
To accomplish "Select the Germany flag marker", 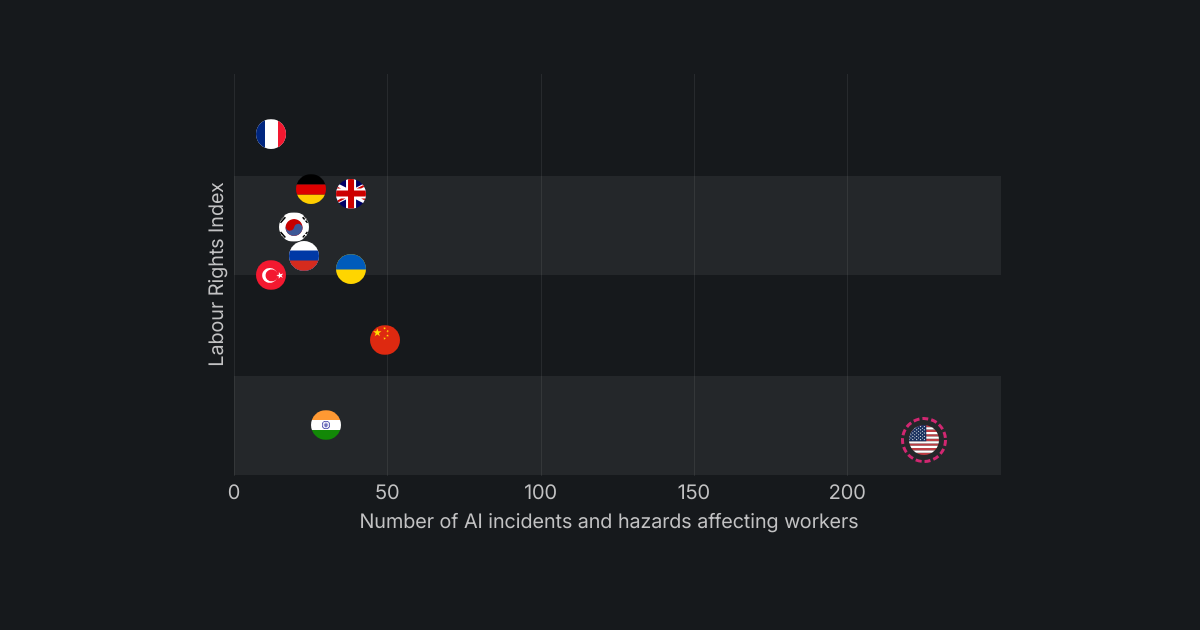I will 311,189.
